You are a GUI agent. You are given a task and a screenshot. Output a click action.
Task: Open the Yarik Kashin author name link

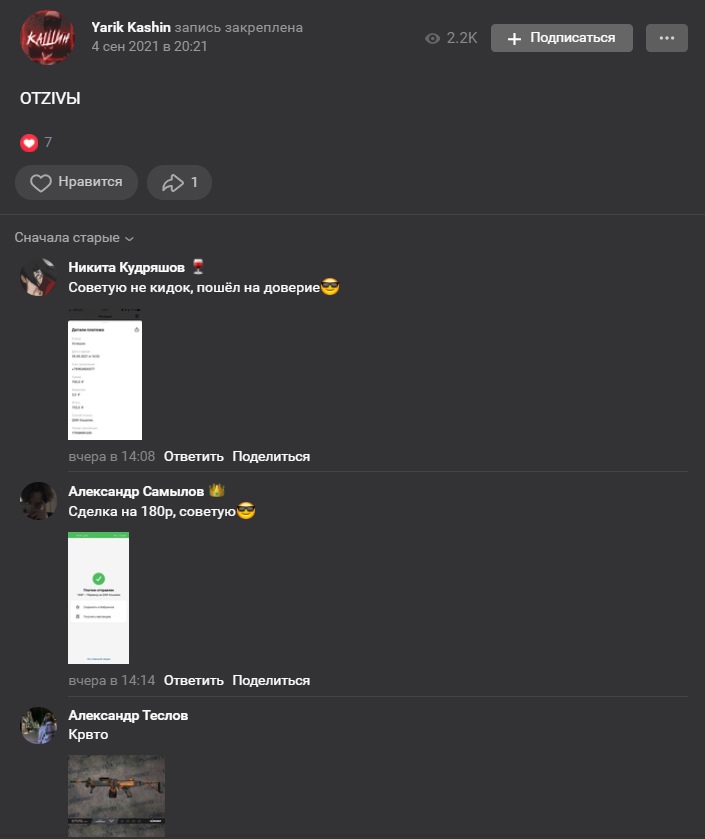coord(131,27)
